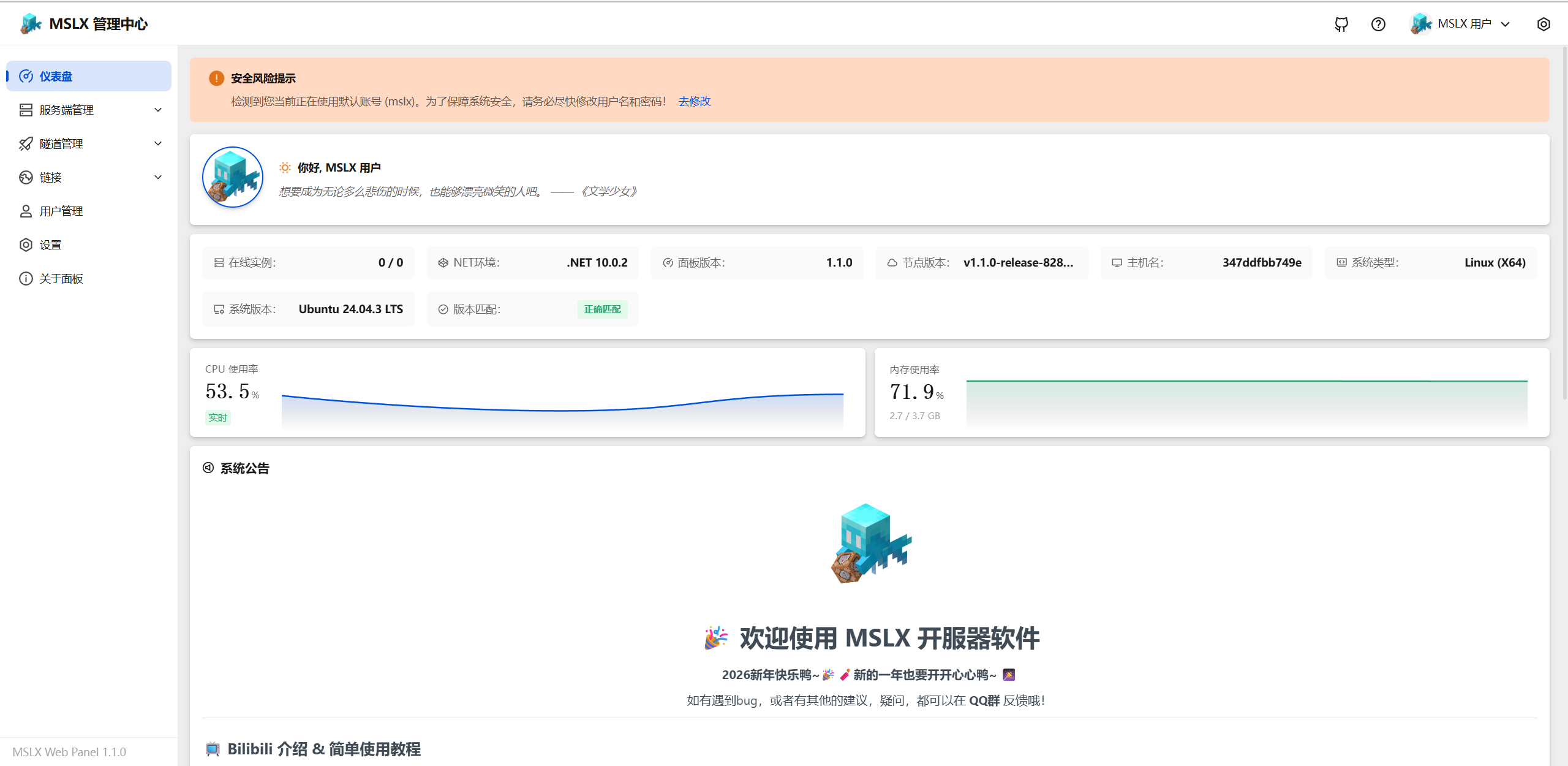
Task: Expand the 链接 submenu chevron
Action: (158, 177)
